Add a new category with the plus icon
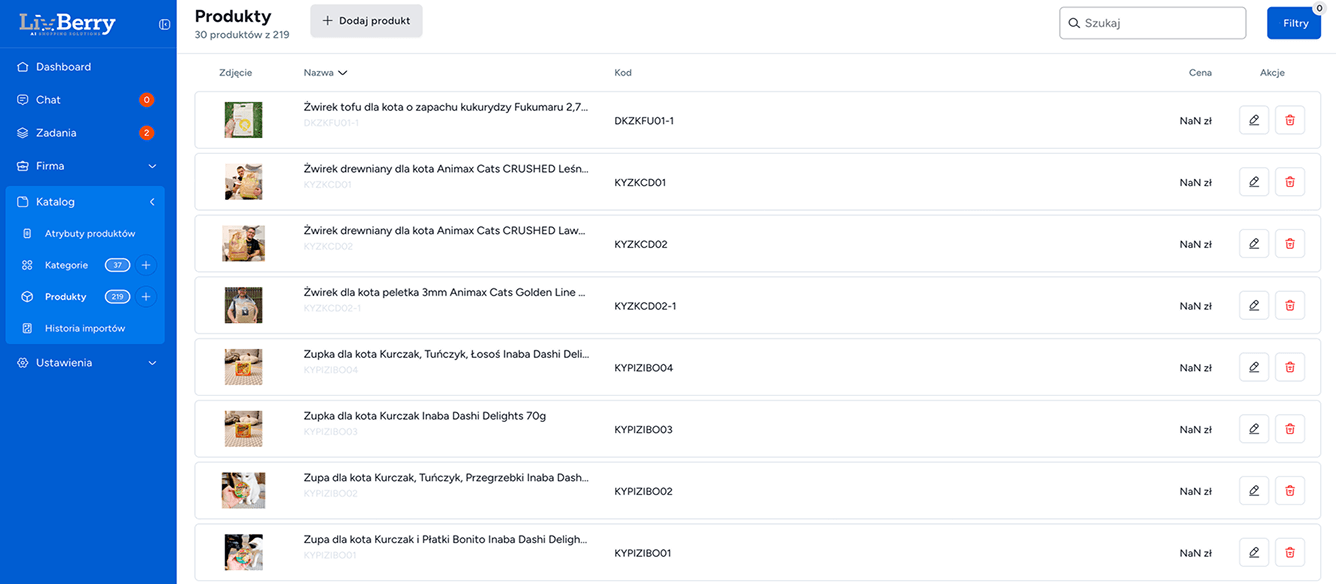This screenshot has height=584, width=1336. click(146, 265)
